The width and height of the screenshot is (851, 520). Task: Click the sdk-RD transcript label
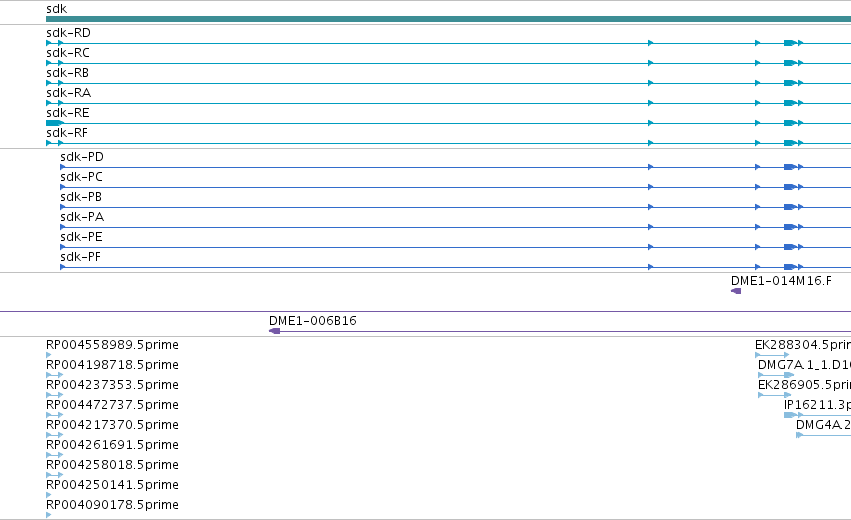tap(68, 33)
